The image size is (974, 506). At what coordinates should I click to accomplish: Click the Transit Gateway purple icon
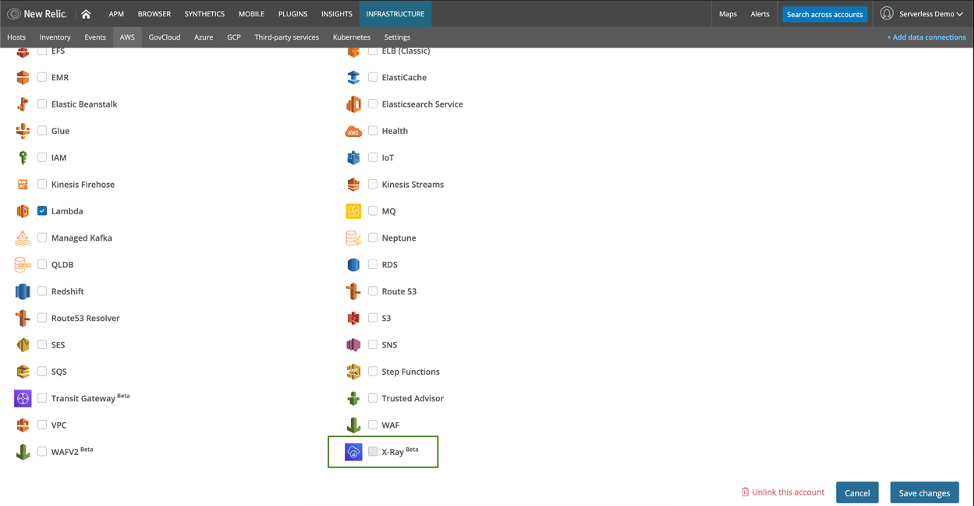click(x=23, y=399)
